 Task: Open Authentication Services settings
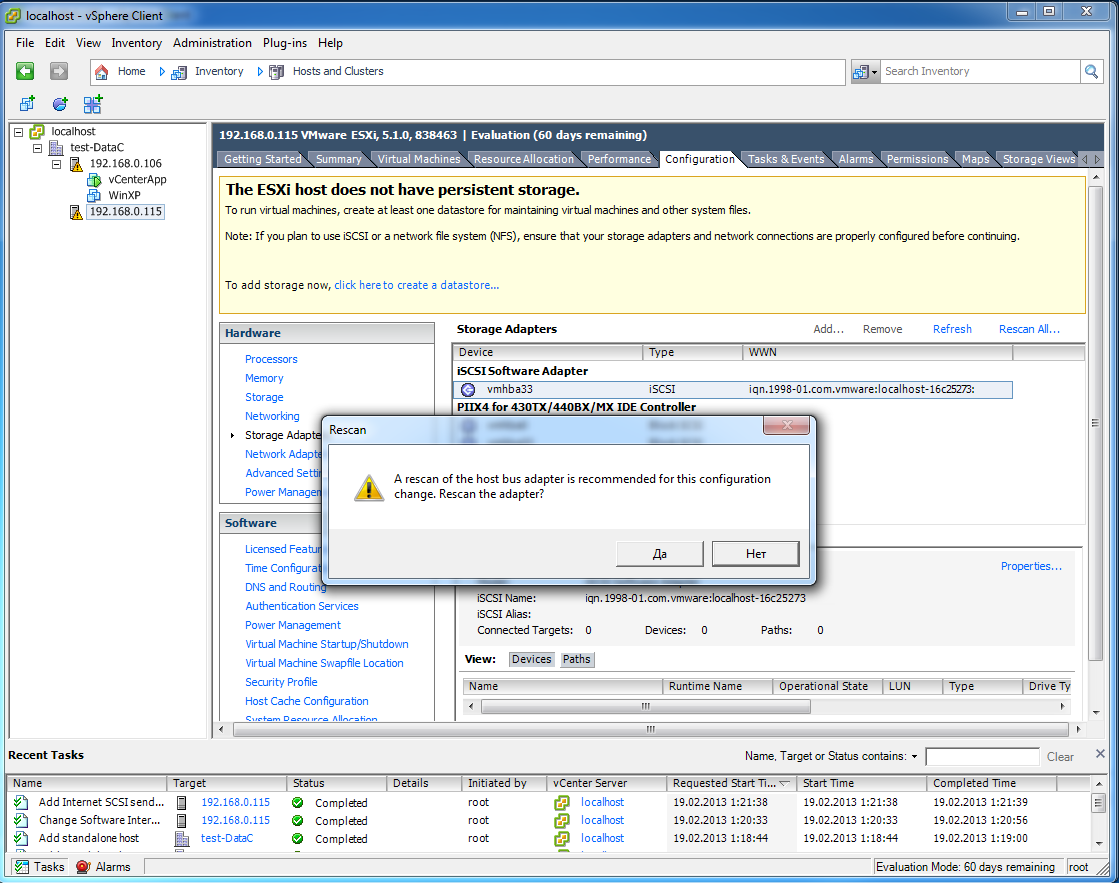coord(302,606)
